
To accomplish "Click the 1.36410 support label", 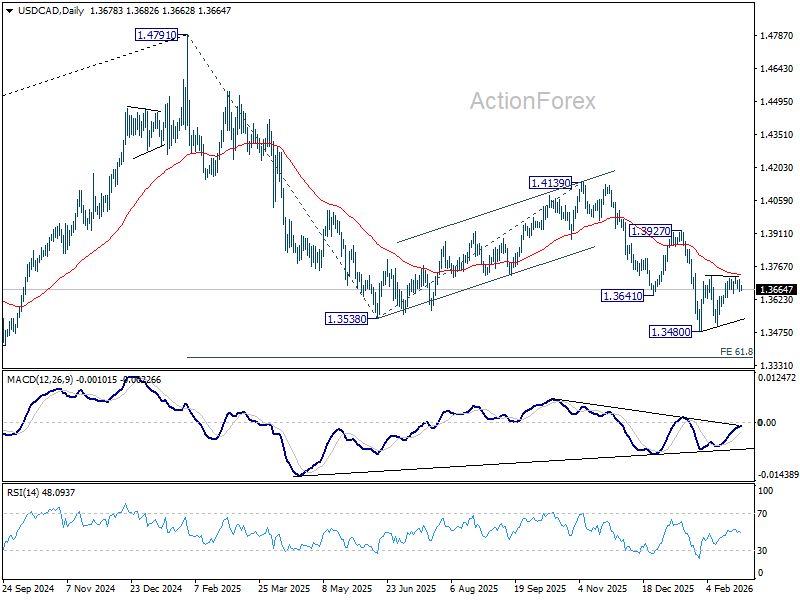I will click(x=622, y=296).
